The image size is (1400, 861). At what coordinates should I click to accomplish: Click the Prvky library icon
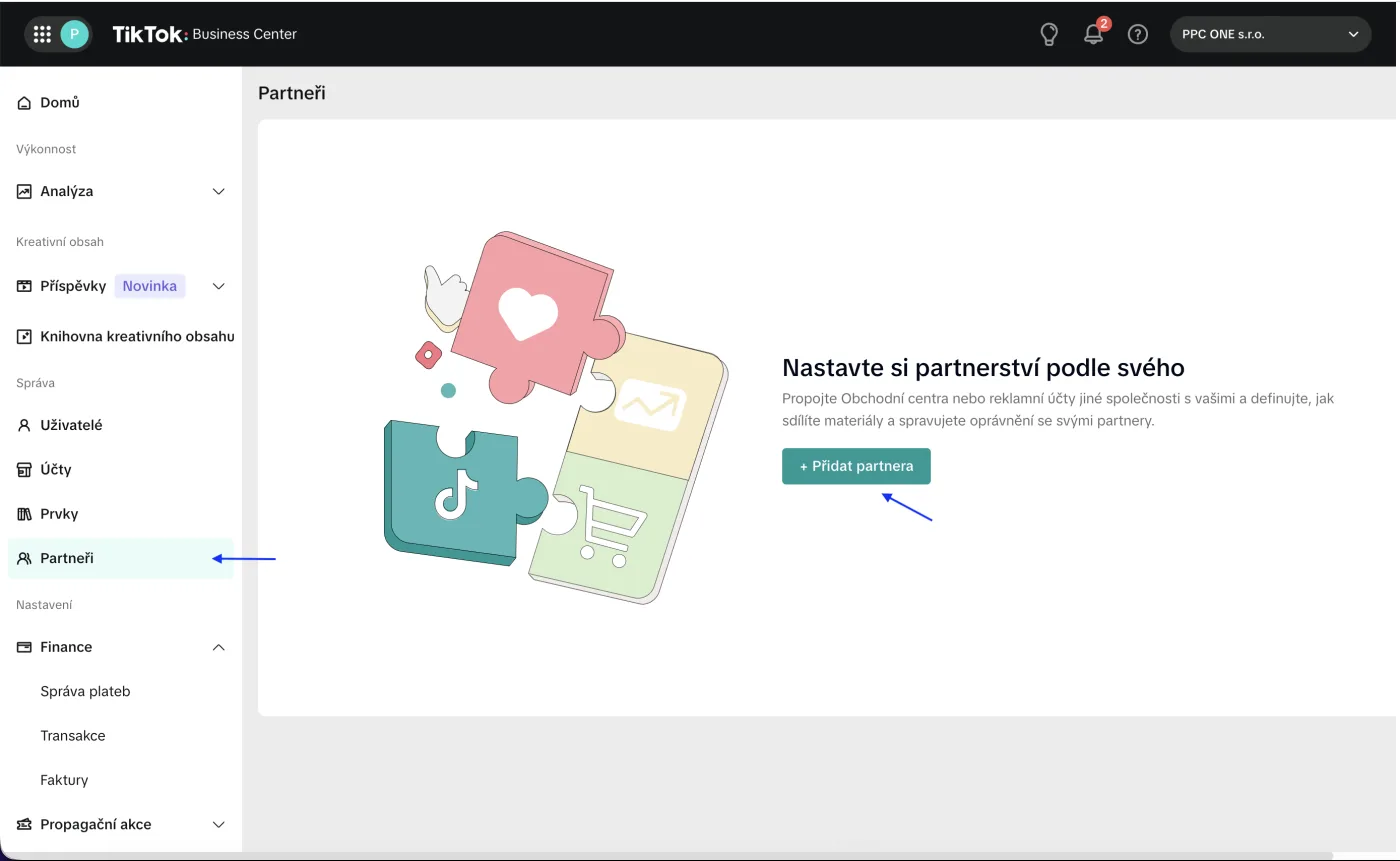pyautogui.click(x=25, y=514)
